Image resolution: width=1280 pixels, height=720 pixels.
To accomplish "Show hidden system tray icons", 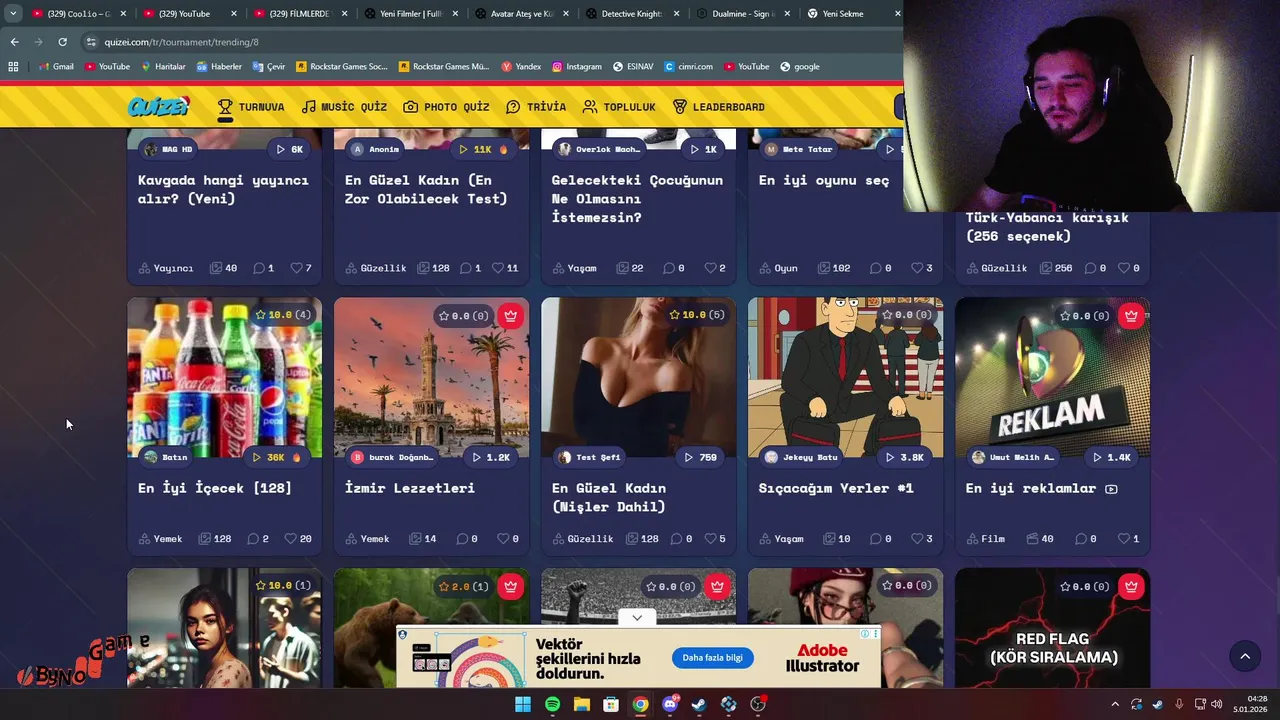I will pos(1115,704).
